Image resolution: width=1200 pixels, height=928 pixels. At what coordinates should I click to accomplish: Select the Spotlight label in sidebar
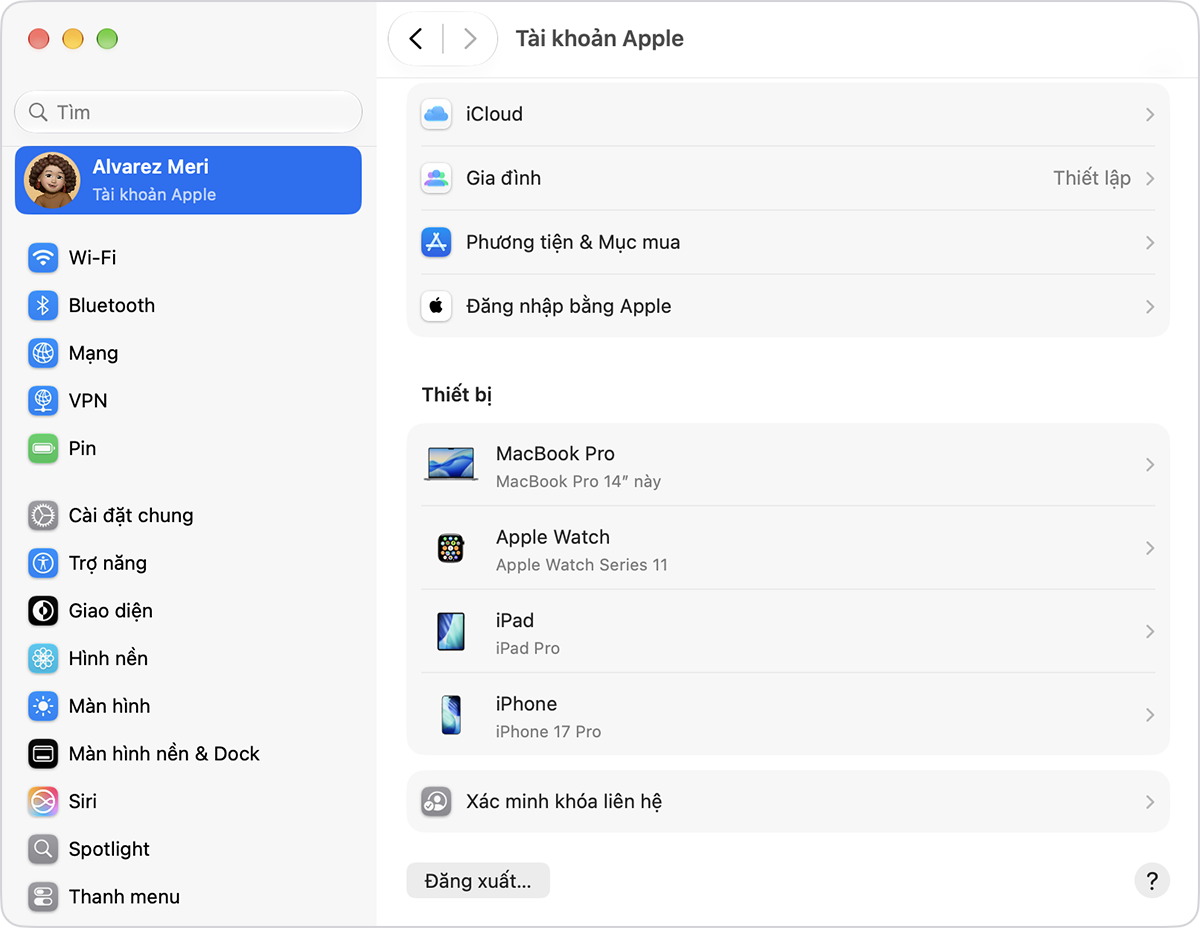(109, 849)
